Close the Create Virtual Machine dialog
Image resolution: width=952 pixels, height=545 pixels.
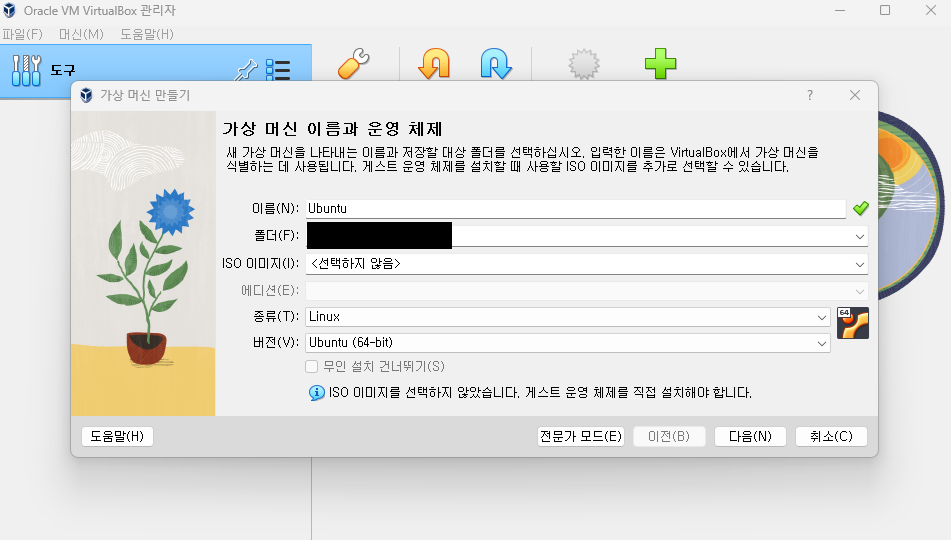pos(855,95)
